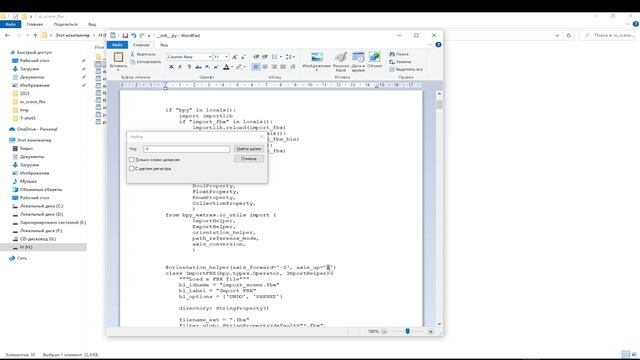Image resolution: width=640 pixels, height=360 pixels.
Task: Click the WordPad zoom slider handle
Action: tap(407, 331)
